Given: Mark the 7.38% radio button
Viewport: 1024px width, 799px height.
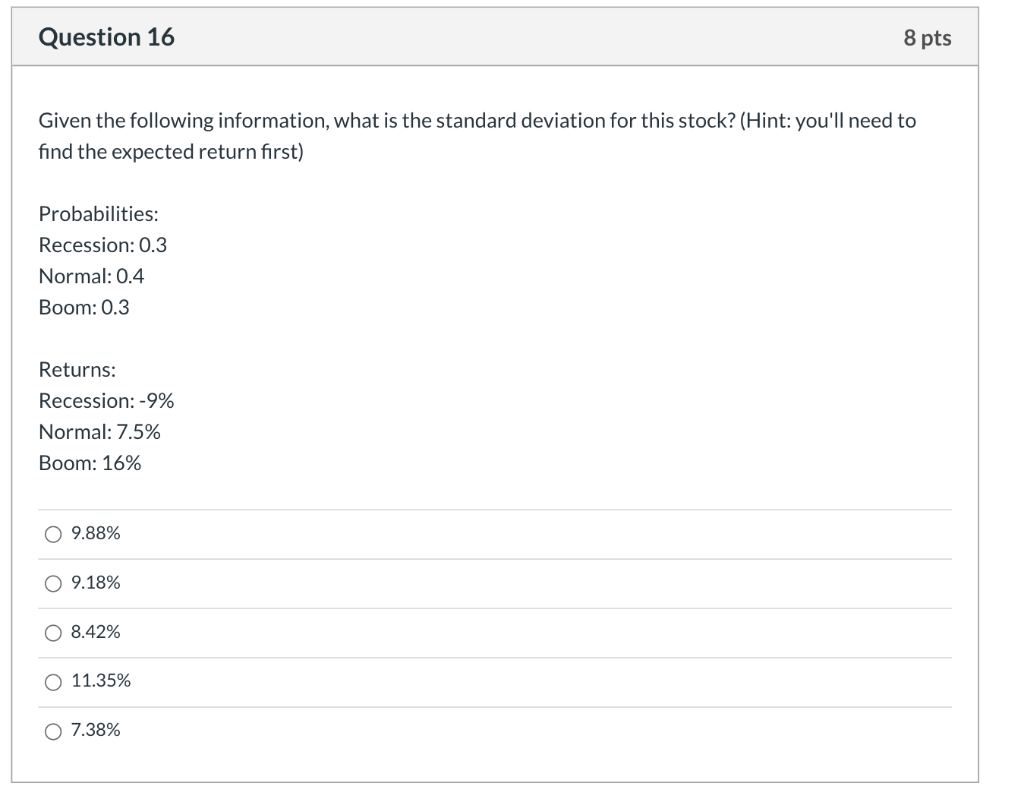Looking at the screenshot, I should point(52,731).
